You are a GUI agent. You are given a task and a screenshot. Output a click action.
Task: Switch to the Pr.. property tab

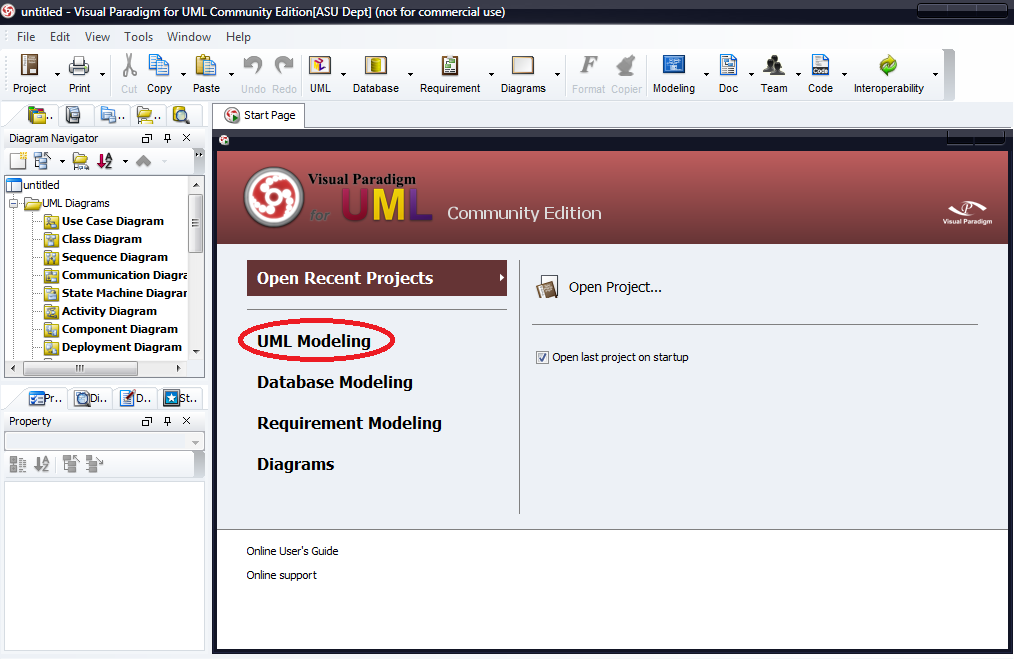pyautogui.click(x=45, y=398)
